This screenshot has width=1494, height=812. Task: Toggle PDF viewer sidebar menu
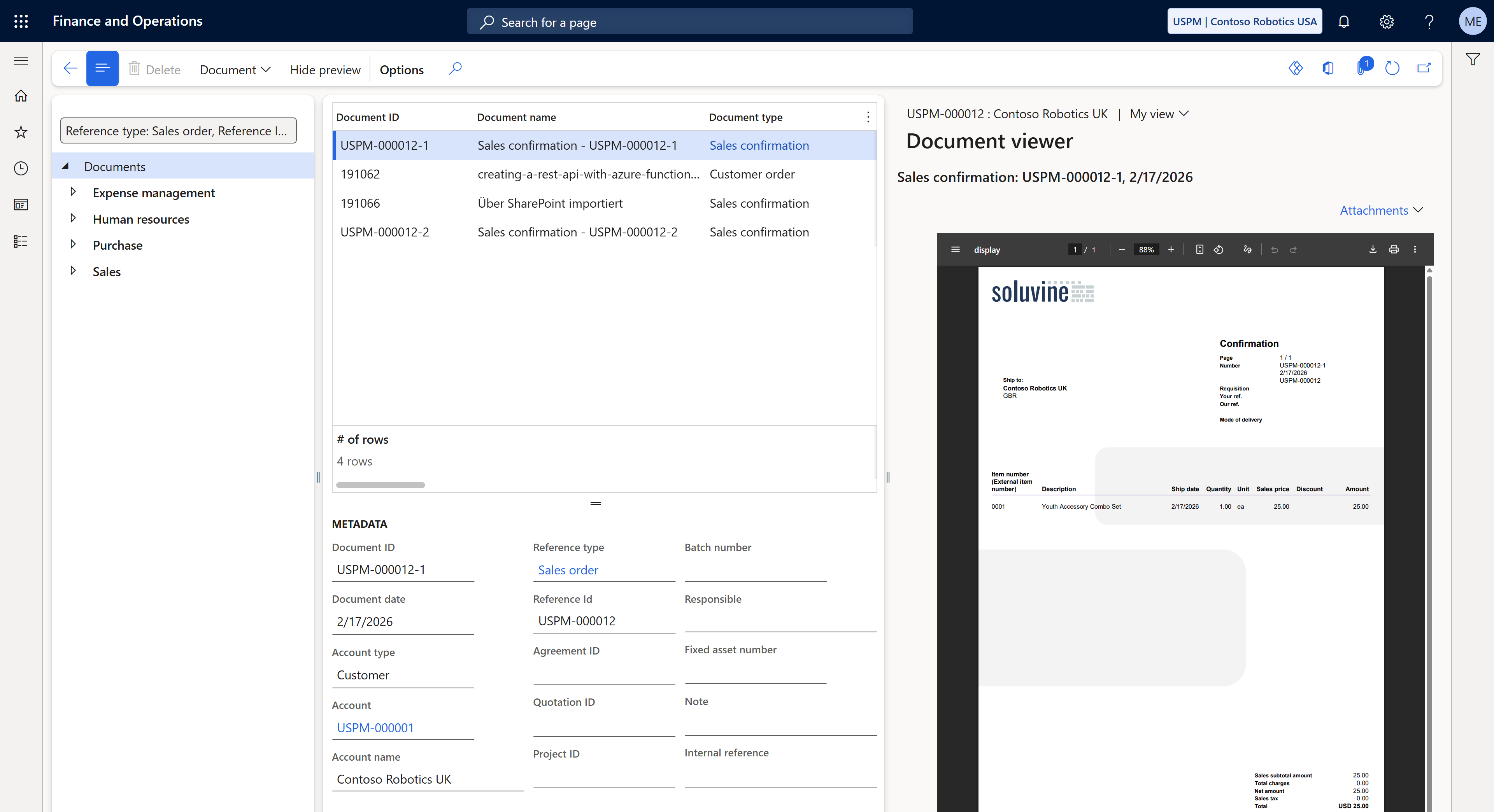pyautogui.click(x=955, y=249)
